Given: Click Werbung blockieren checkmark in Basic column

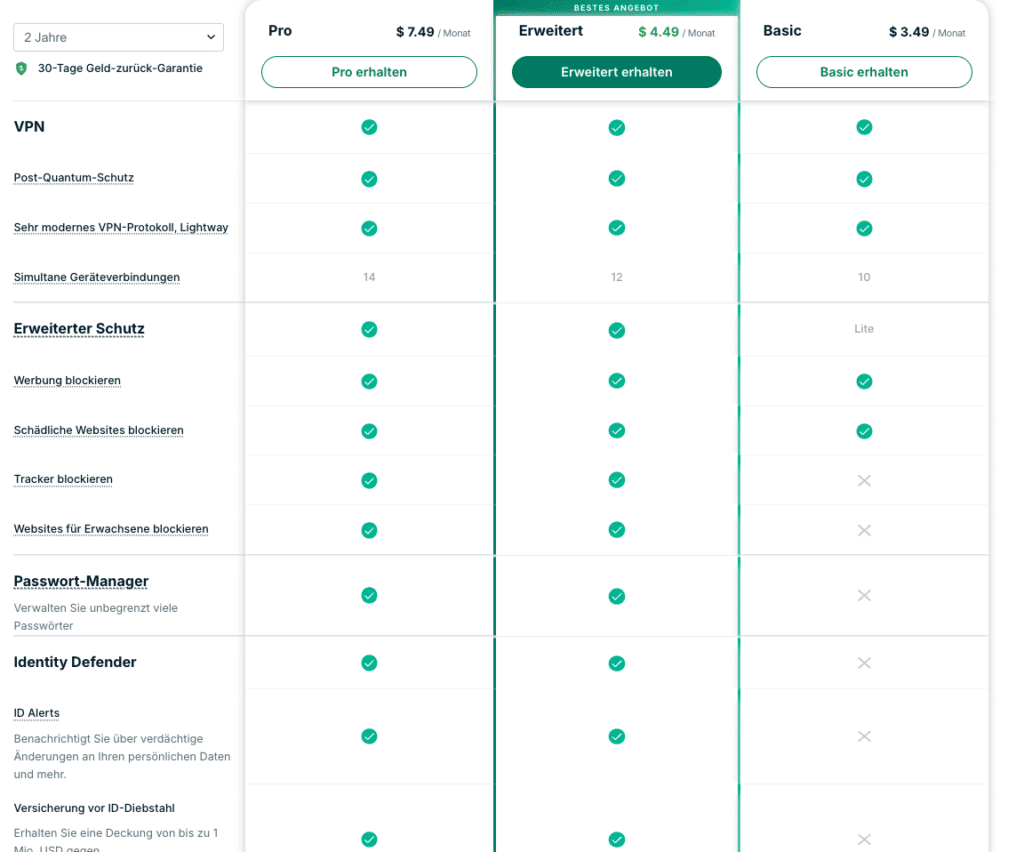Looking at the screenshot, I should click(864, 381).
